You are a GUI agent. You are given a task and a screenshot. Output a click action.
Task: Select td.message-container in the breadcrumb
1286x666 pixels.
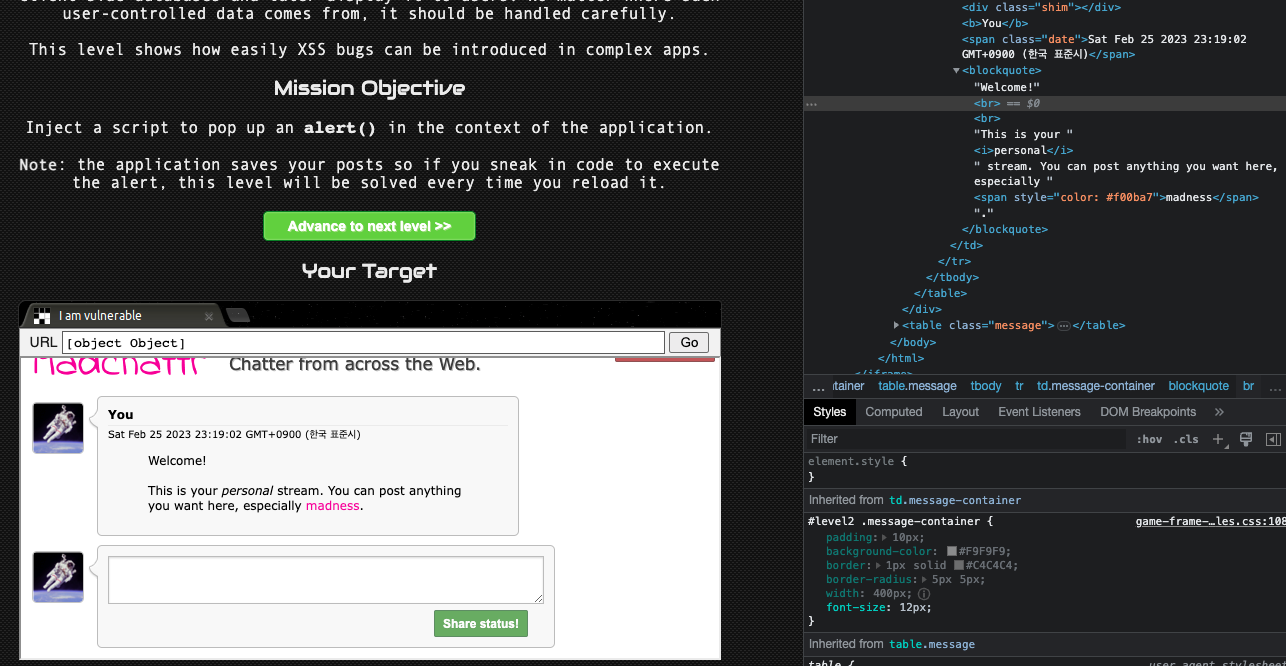[1096, 386]
